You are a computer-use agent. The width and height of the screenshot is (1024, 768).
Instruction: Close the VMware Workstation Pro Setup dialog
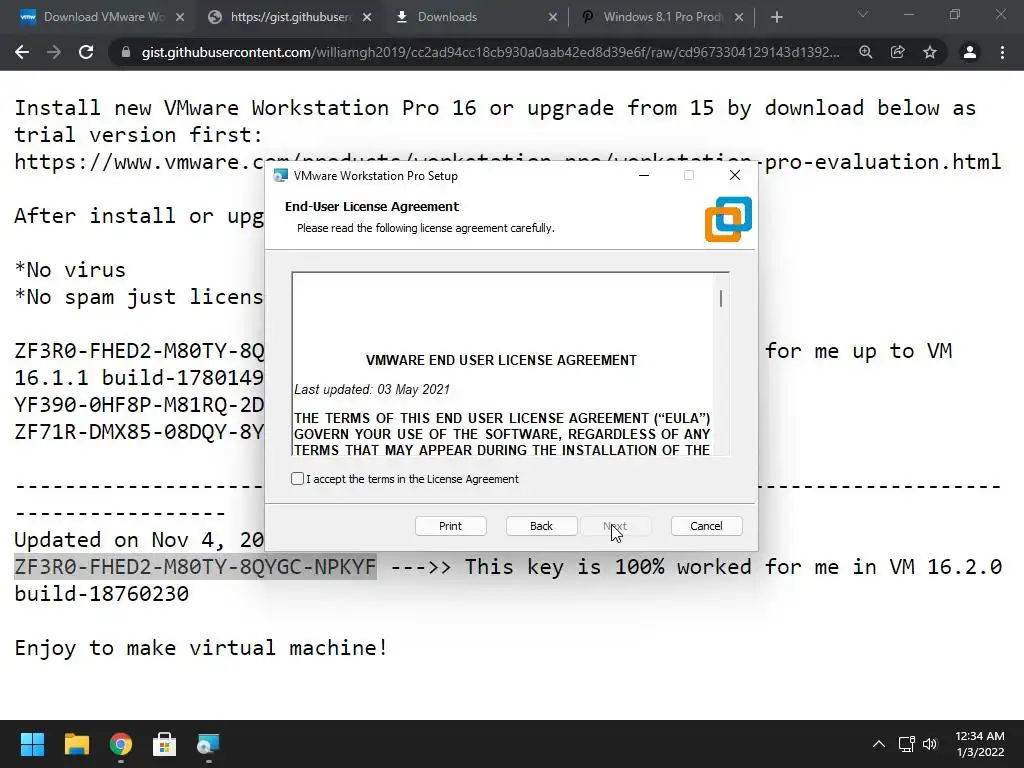pos(735,175)
